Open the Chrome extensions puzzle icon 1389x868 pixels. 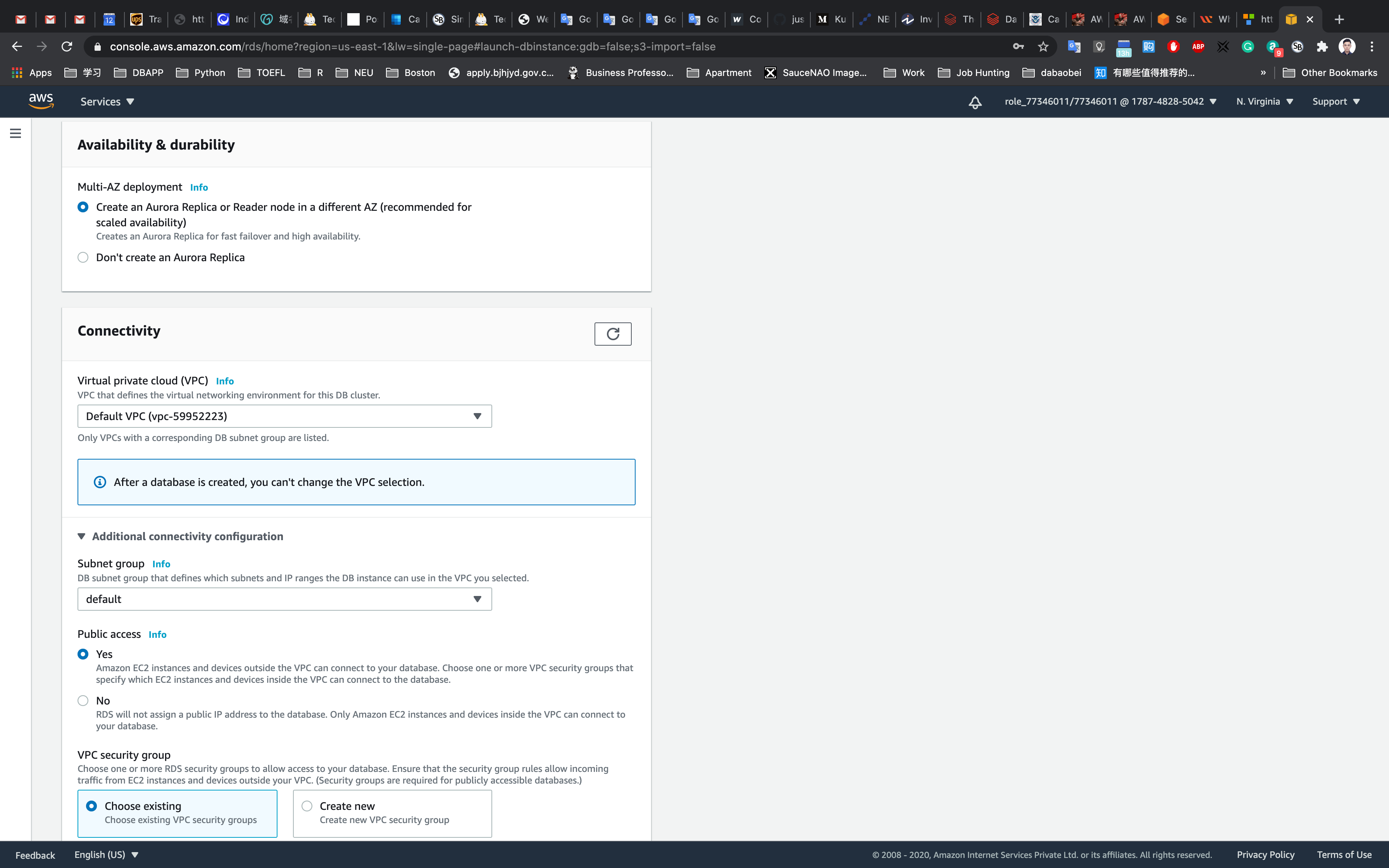pos(1322,46)
